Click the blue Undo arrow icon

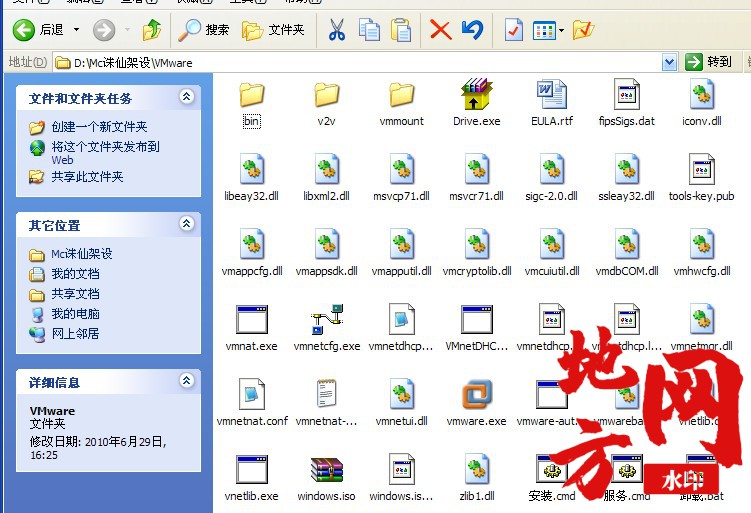pos(472,30)
